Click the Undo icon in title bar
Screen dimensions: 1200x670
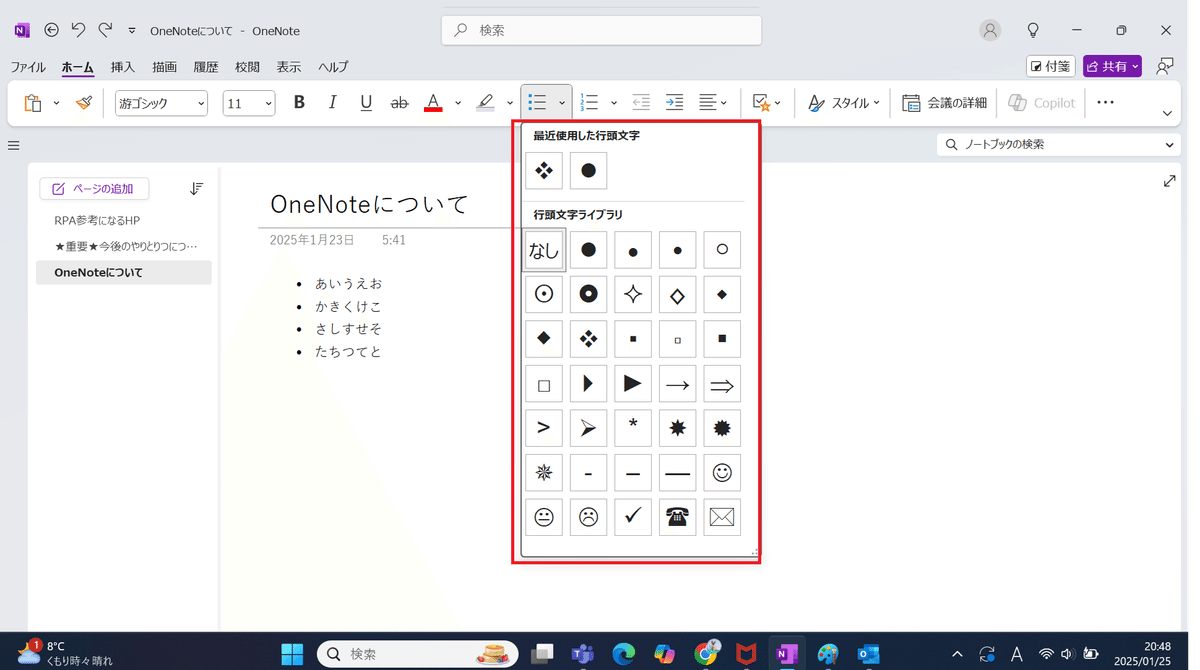(x=78, y=30)
